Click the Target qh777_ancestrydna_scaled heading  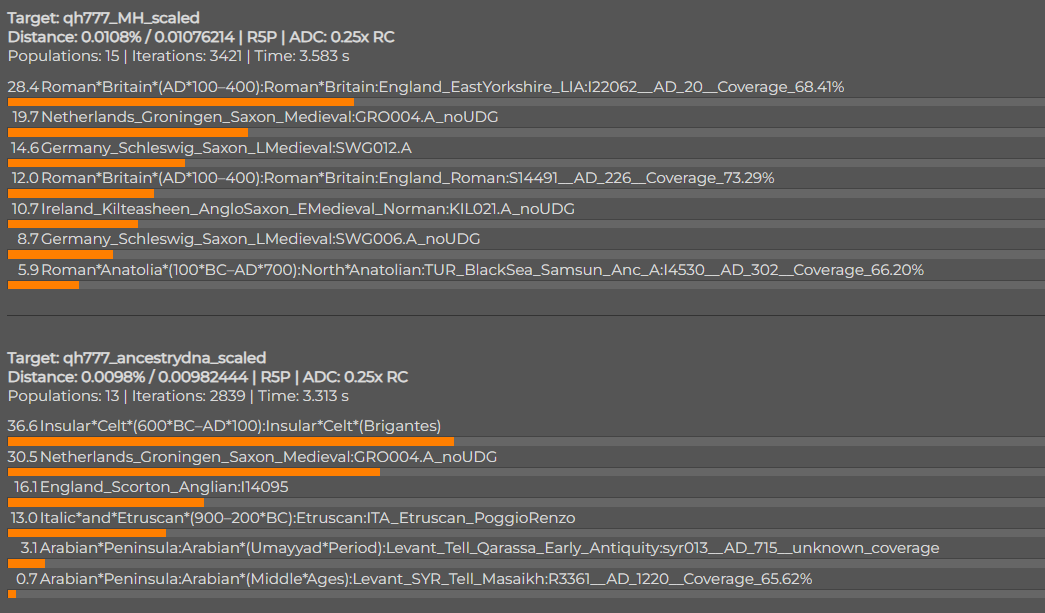(x=137, y=358)
